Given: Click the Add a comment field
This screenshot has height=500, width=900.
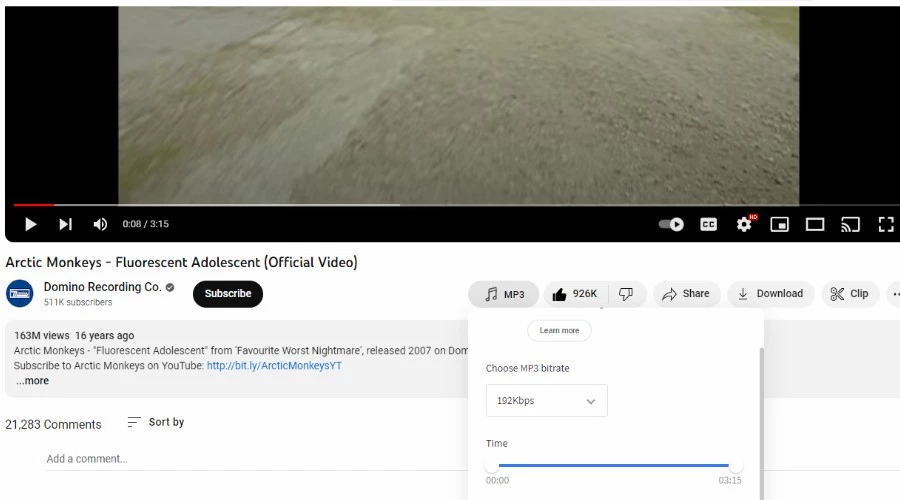Looking at the screenshot, I should click(x=257, y=459).
